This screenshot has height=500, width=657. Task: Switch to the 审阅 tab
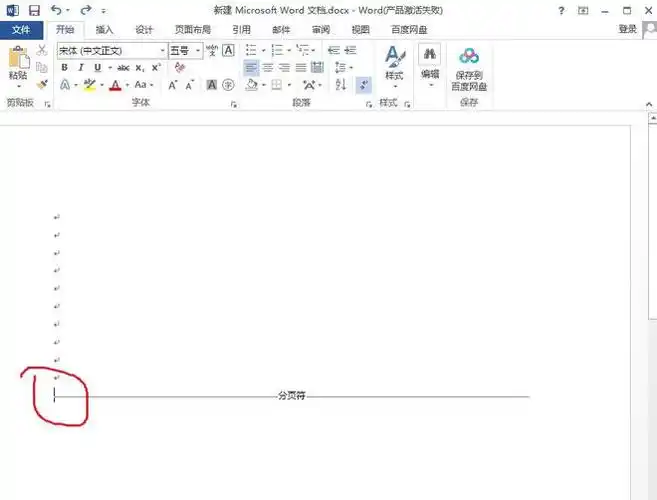coord(321,30)
